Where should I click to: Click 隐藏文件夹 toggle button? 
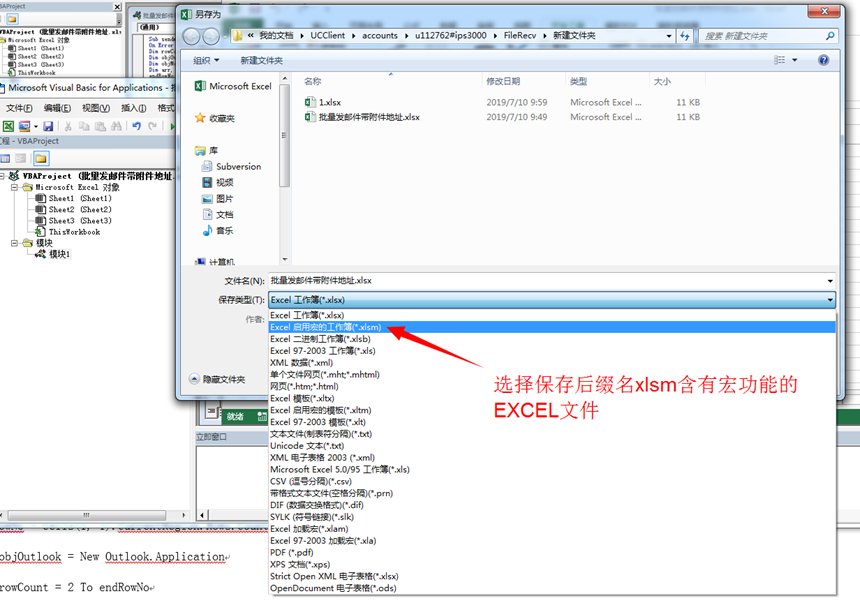(217, 379)
